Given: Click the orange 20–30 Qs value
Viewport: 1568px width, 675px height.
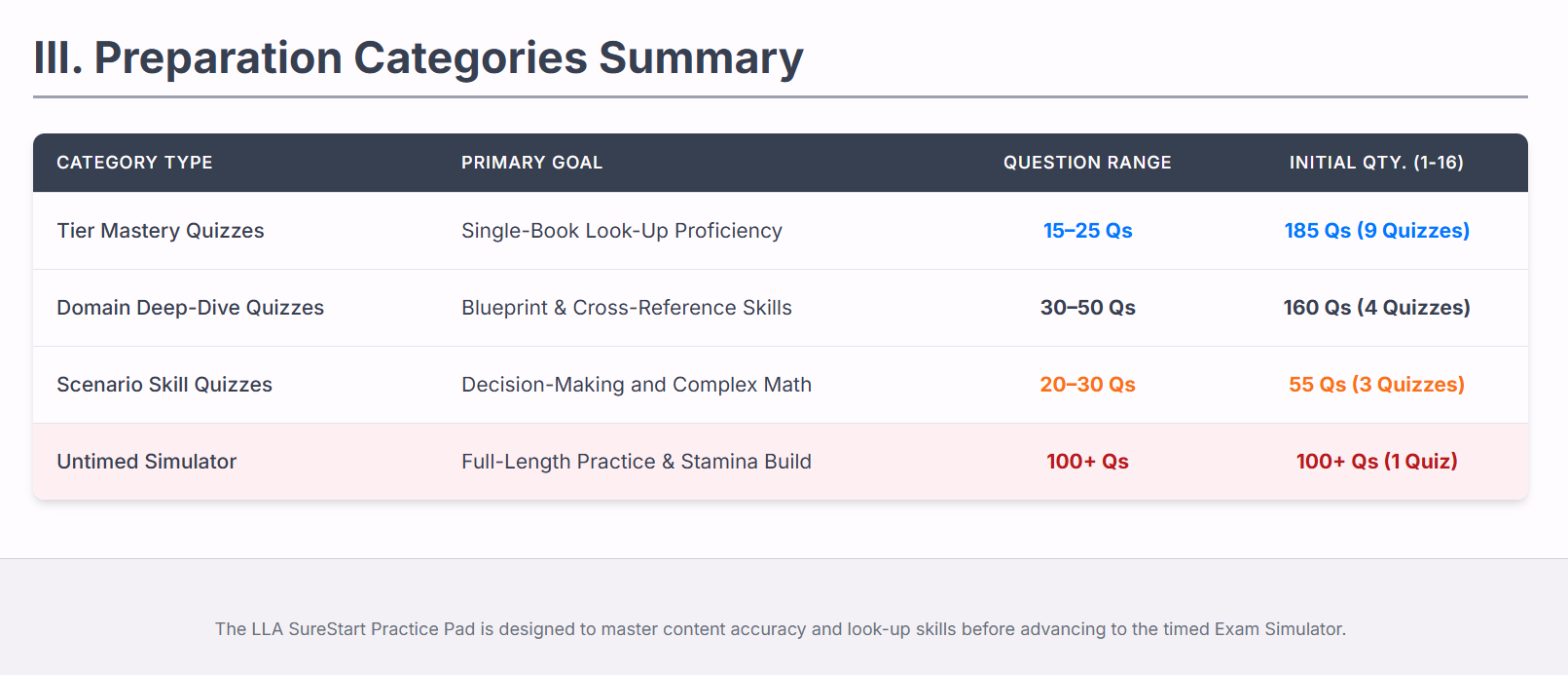Looking at the screenshot, I should pos(1087,385).
